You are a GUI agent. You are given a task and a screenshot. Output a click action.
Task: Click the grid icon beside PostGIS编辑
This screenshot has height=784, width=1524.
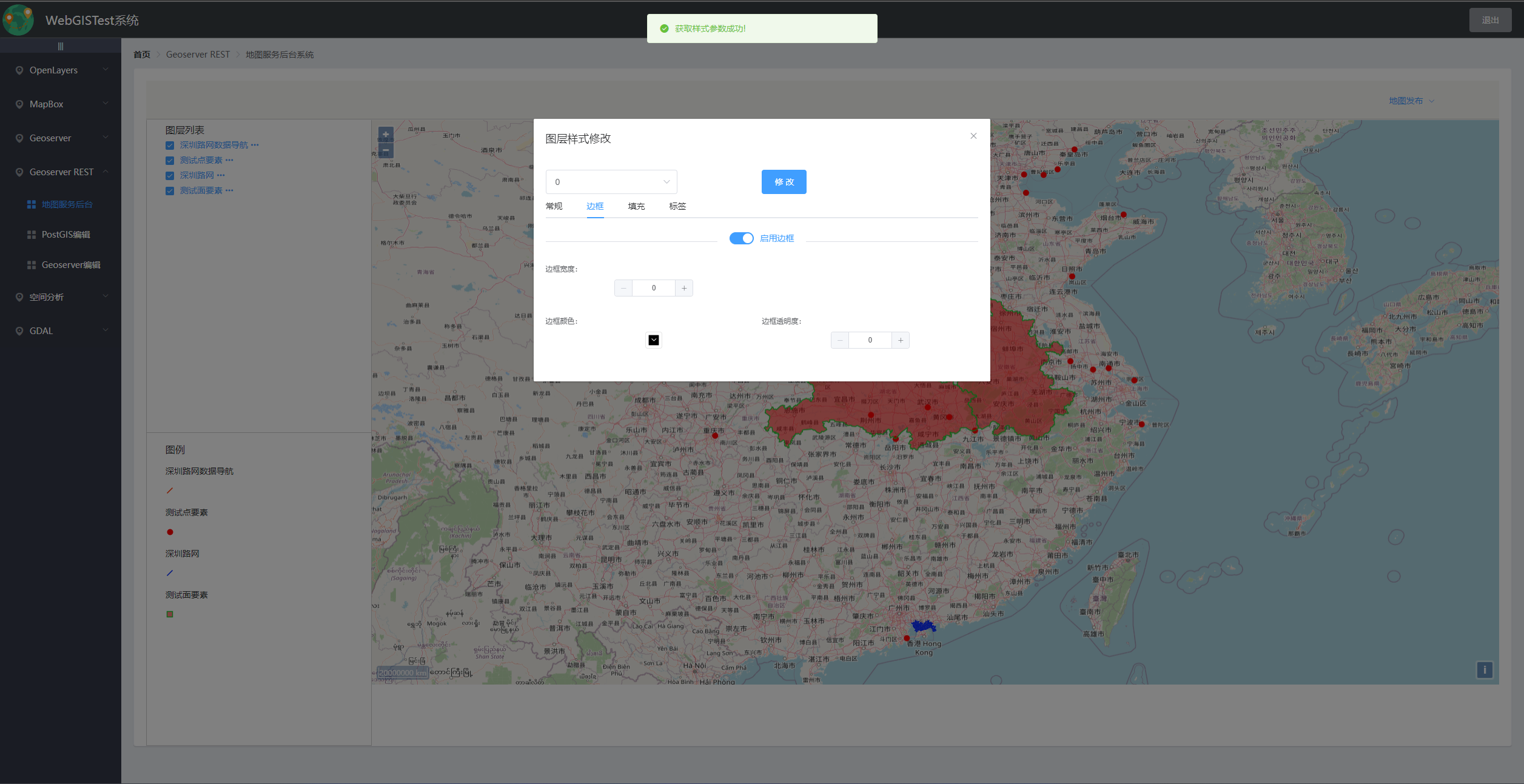[32, 235]
